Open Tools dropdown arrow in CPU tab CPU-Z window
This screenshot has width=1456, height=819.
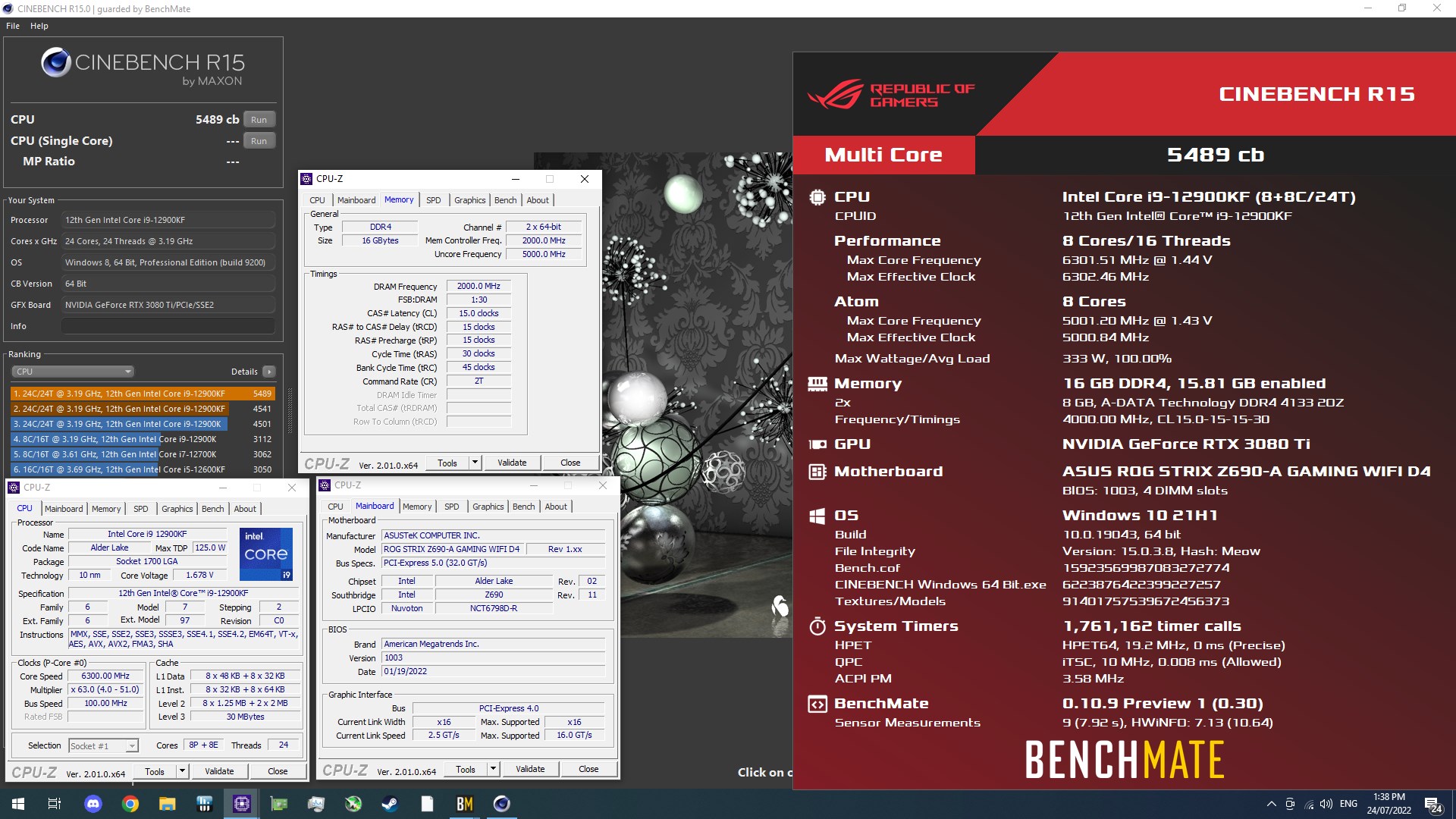[183, 772]
